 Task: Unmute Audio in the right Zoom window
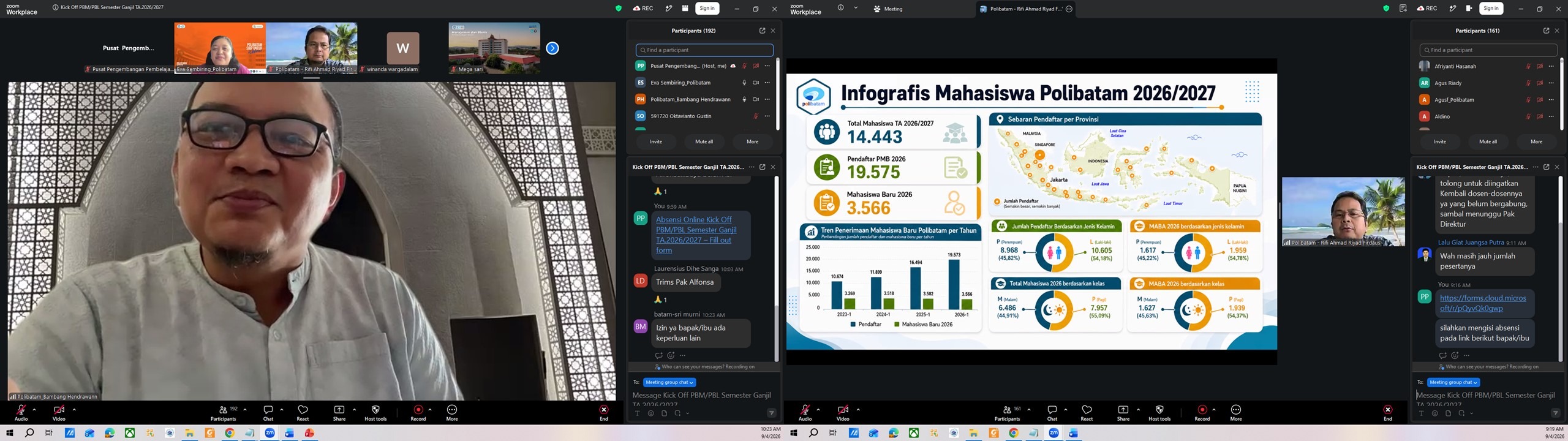pyautogui.click(x=805, y=412)
